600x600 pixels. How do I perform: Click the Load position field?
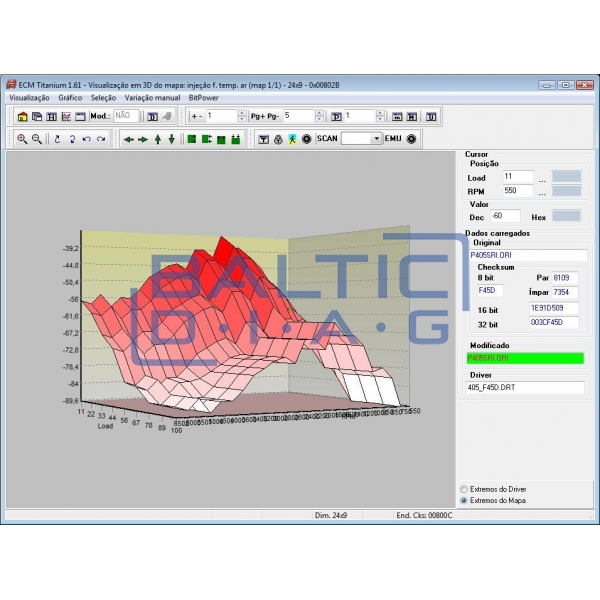(518, 177)
